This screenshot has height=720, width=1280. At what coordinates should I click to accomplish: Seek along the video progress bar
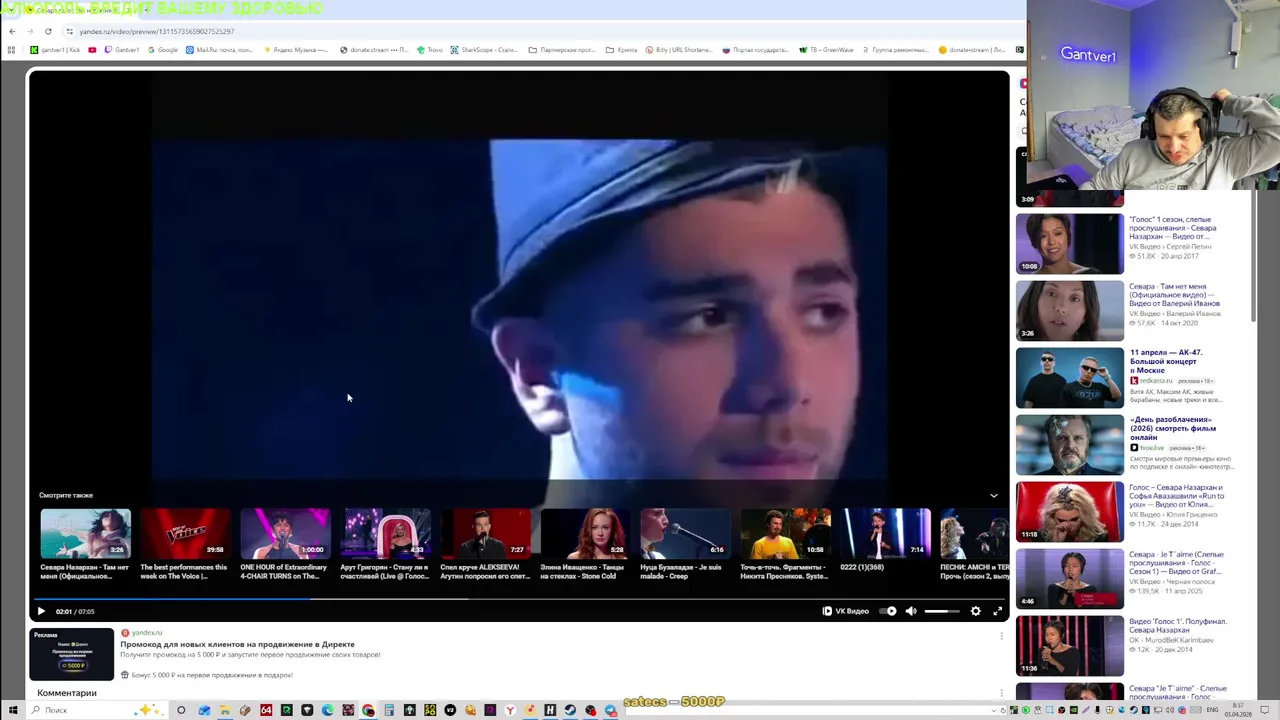519,599
